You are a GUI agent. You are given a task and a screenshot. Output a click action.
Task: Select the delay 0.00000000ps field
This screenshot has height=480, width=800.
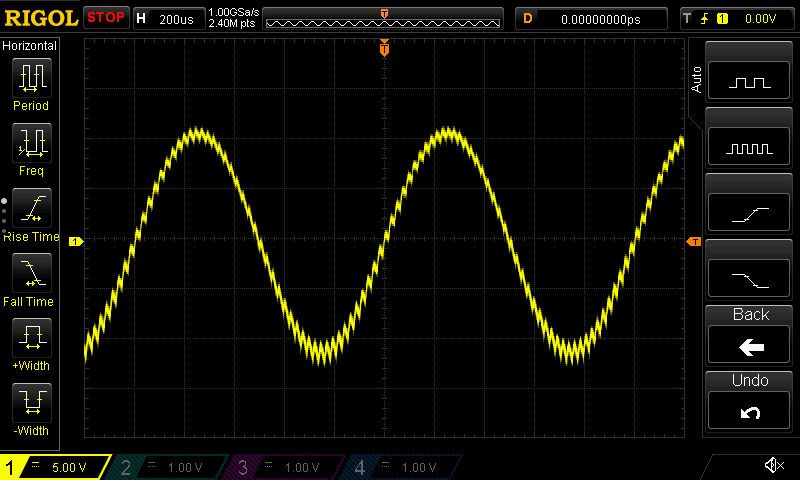point(592,19)
